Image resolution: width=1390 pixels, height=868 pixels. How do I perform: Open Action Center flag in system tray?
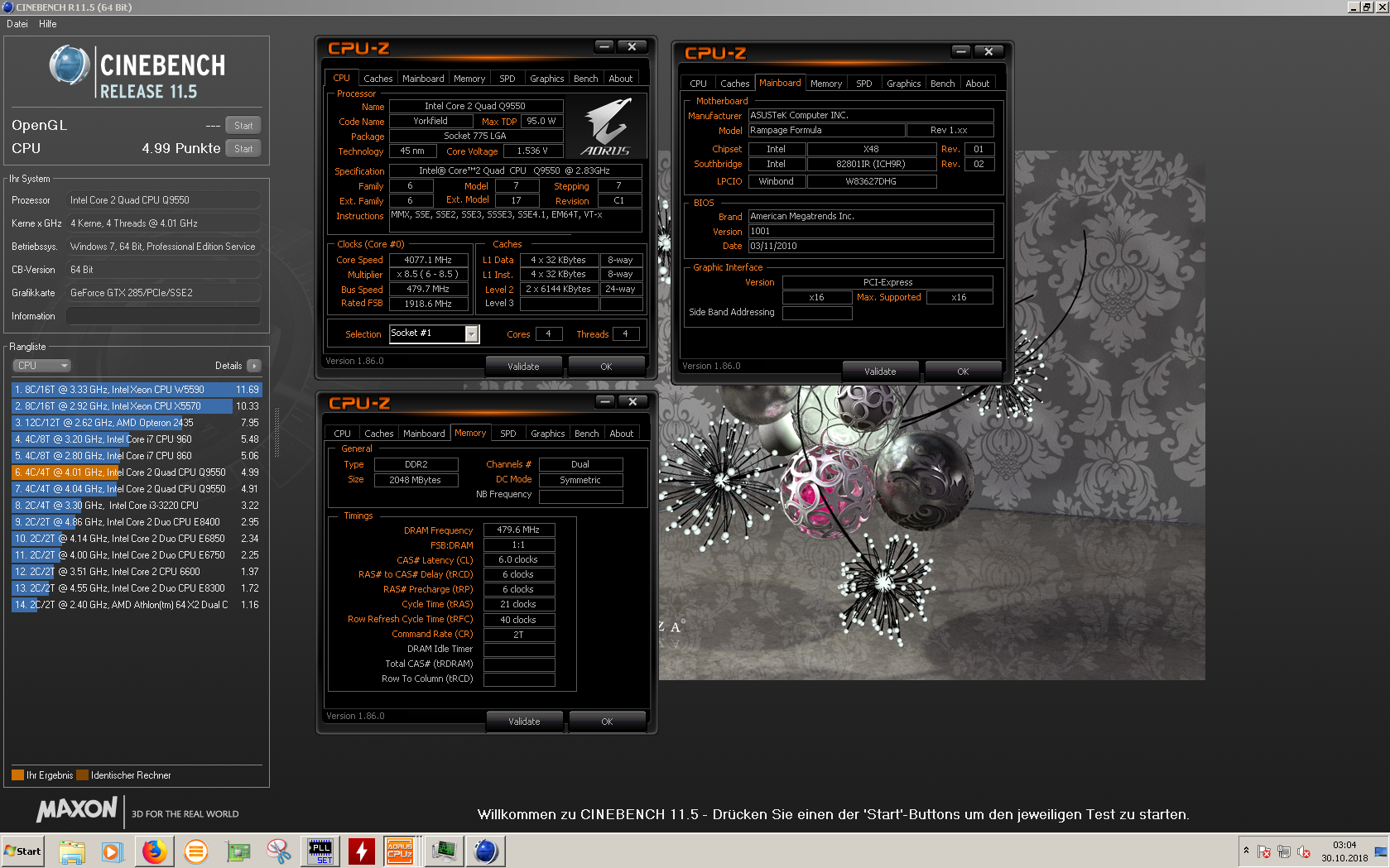pos(1264,851)
